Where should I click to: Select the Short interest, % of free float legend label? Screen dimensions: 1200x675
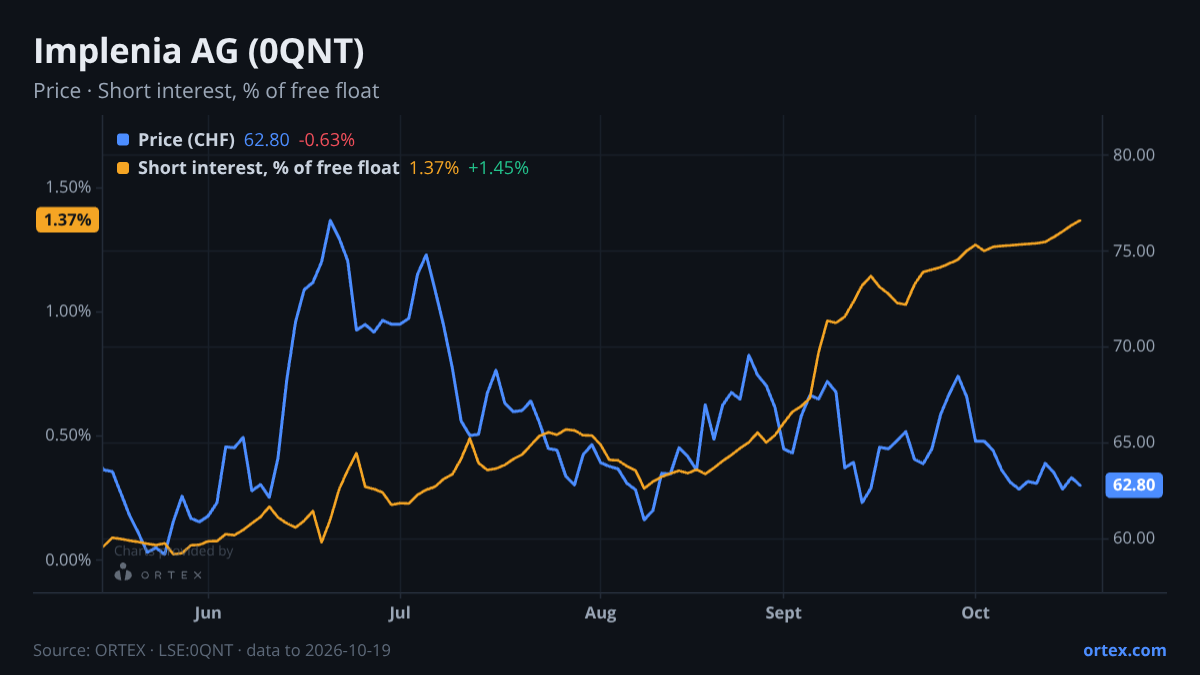tap(269, 168)
